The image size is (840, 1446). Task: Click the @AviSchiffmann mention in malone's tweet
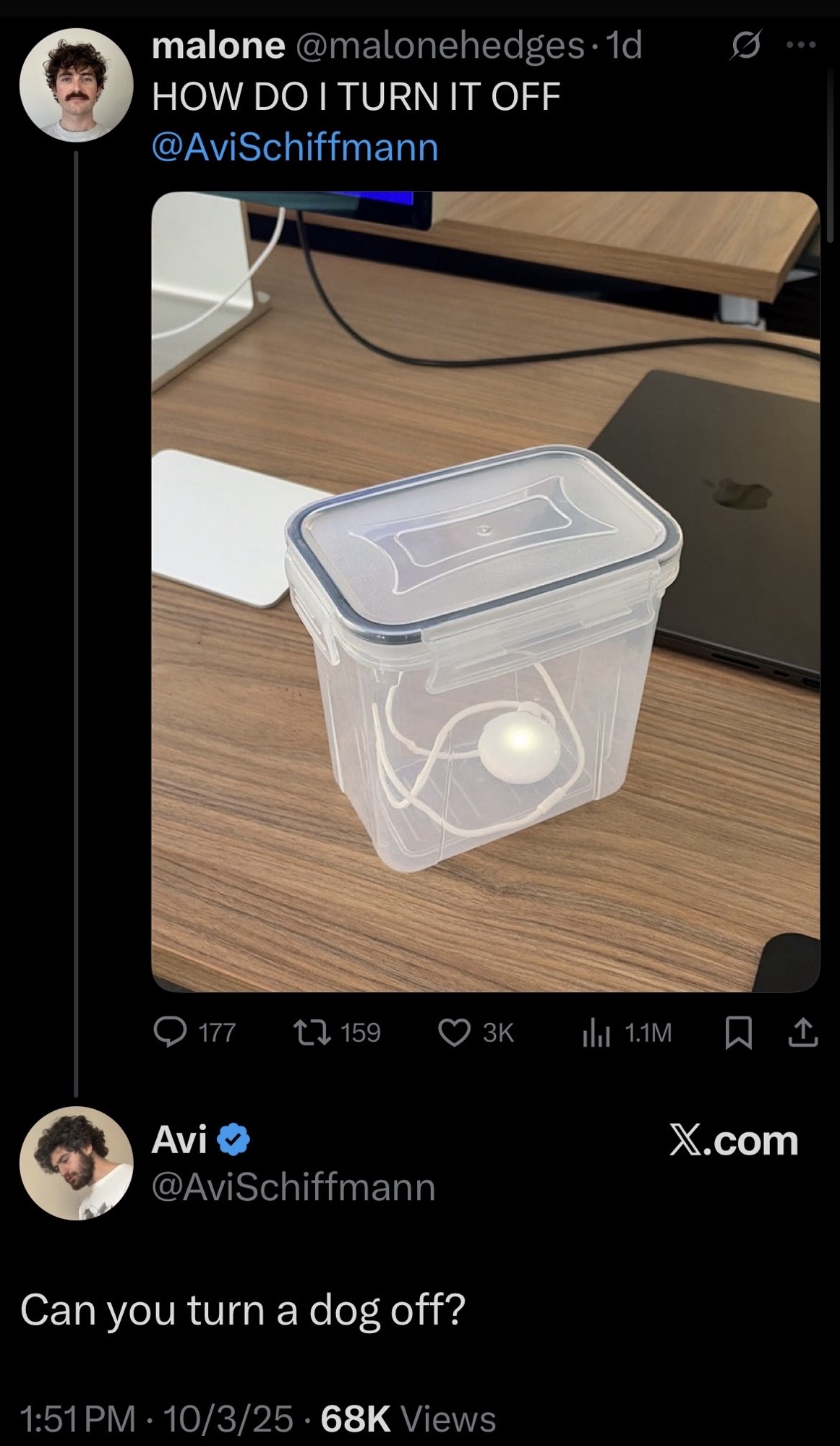[x=295, y=147]
